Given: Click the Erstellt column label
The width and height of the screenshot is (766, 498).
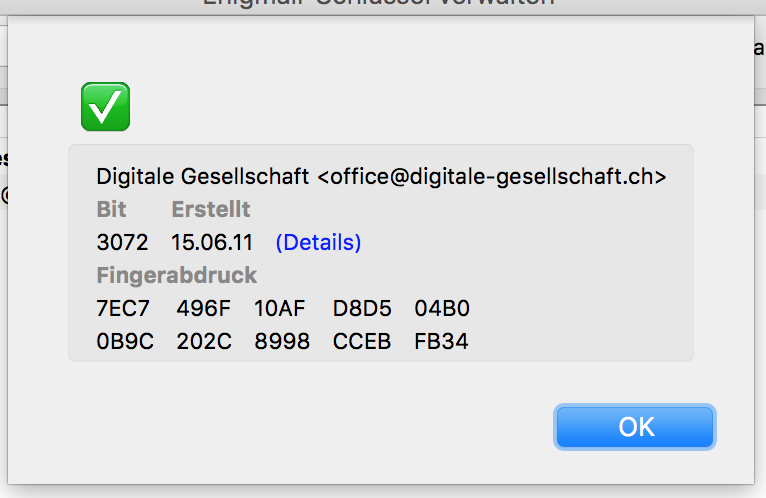Looking at the screenshot, I should (211, 210).
